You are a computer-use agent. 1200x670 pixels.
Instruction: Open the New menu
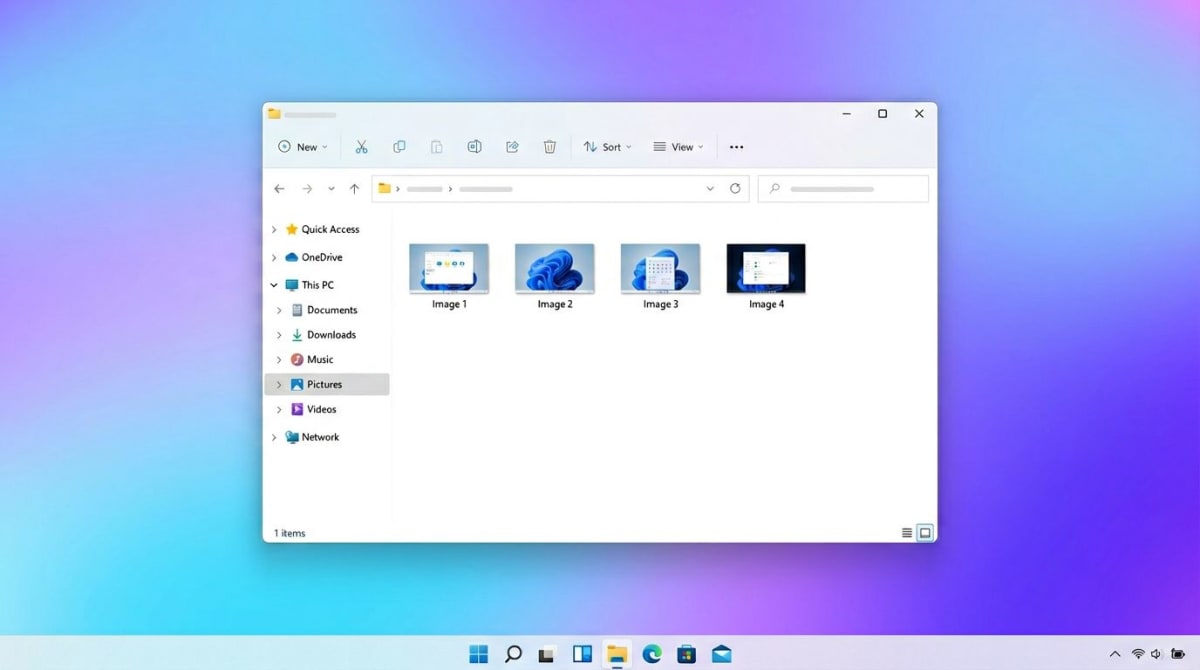pyautogui.click(x=302, y=146)
